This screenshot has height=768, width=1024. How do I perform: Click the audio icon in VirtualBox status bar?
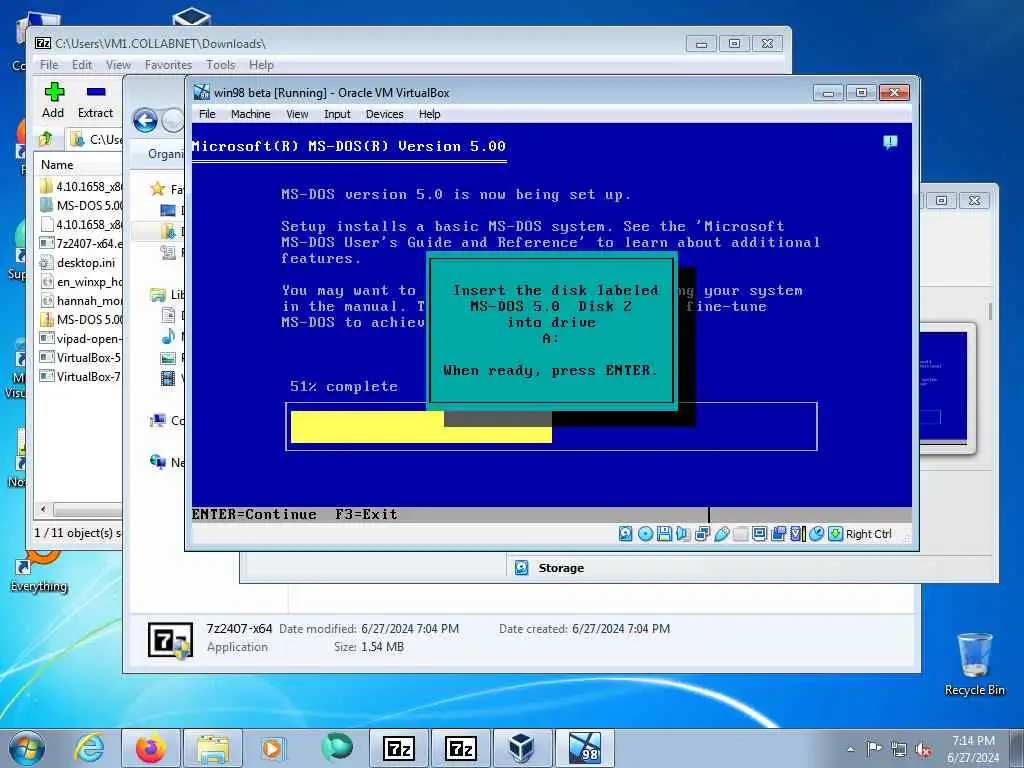coord(683,534)
